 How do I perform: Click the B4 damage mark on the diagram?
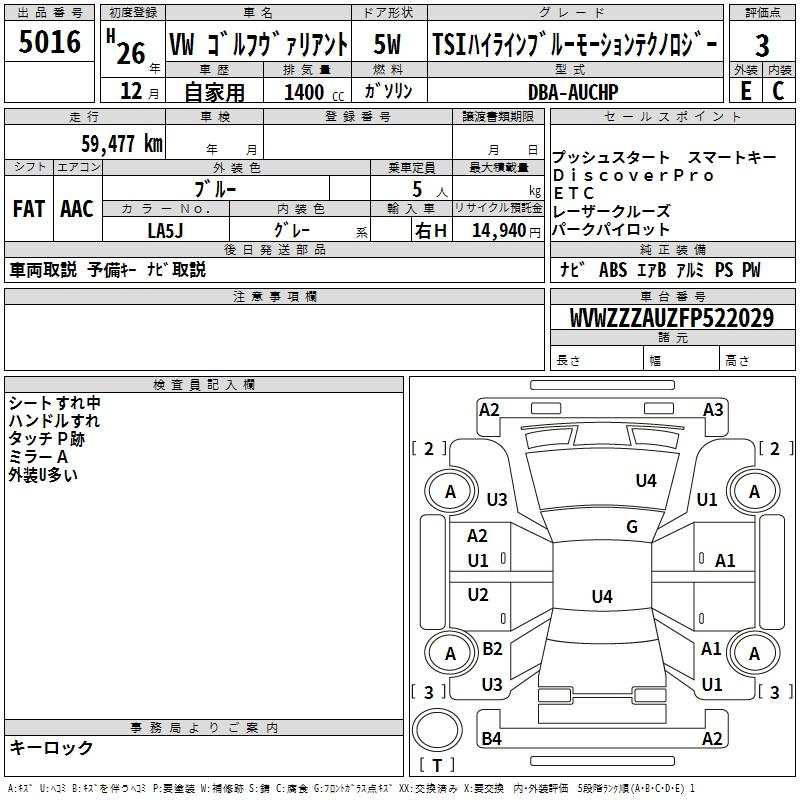[x=492, y=739]
